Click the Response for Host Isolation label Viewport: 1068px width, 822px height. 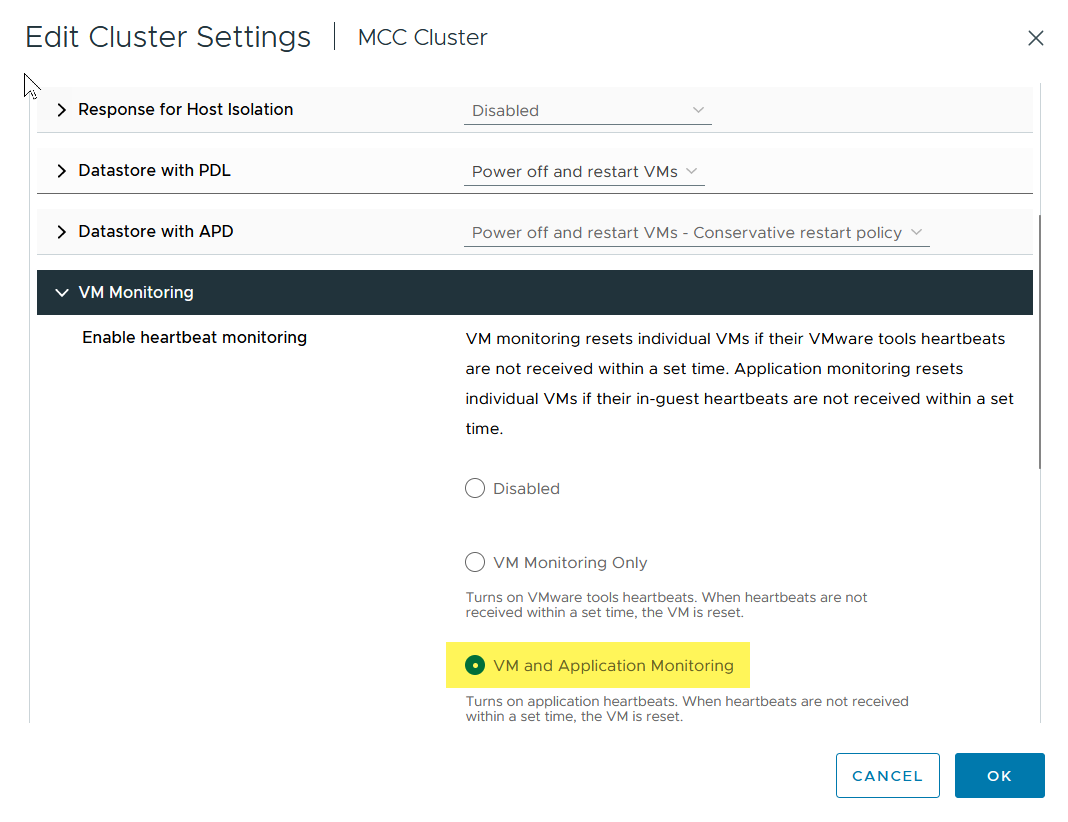pos(185,110)
